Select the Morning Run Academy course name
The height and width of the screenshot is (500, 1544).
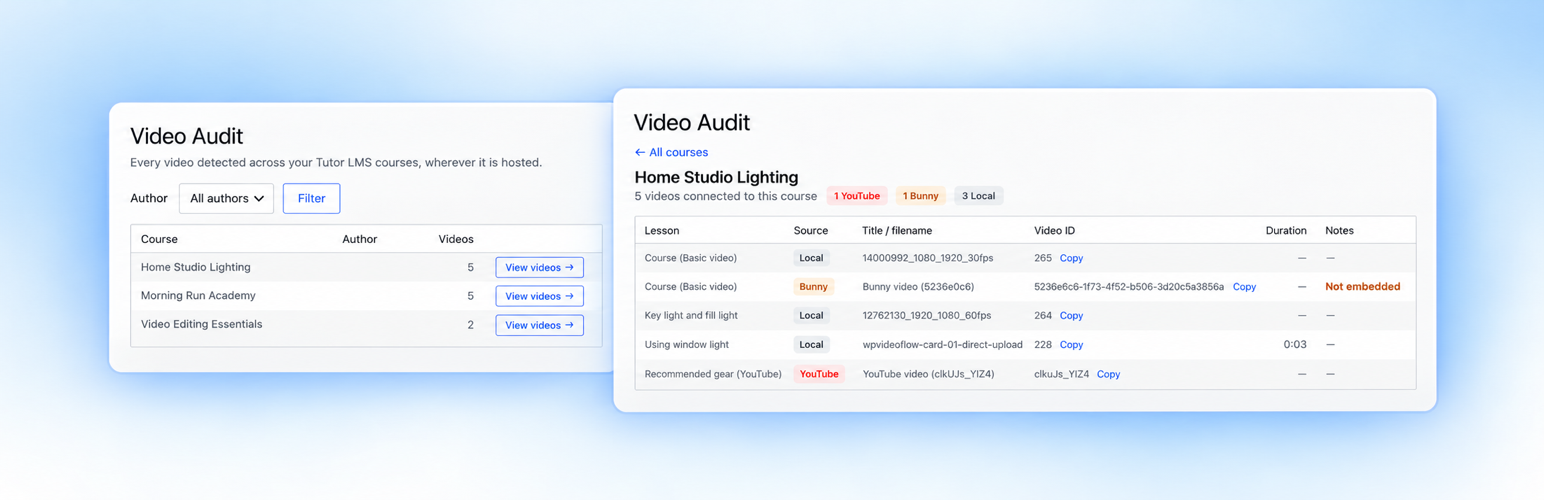(x=198, y=296)
